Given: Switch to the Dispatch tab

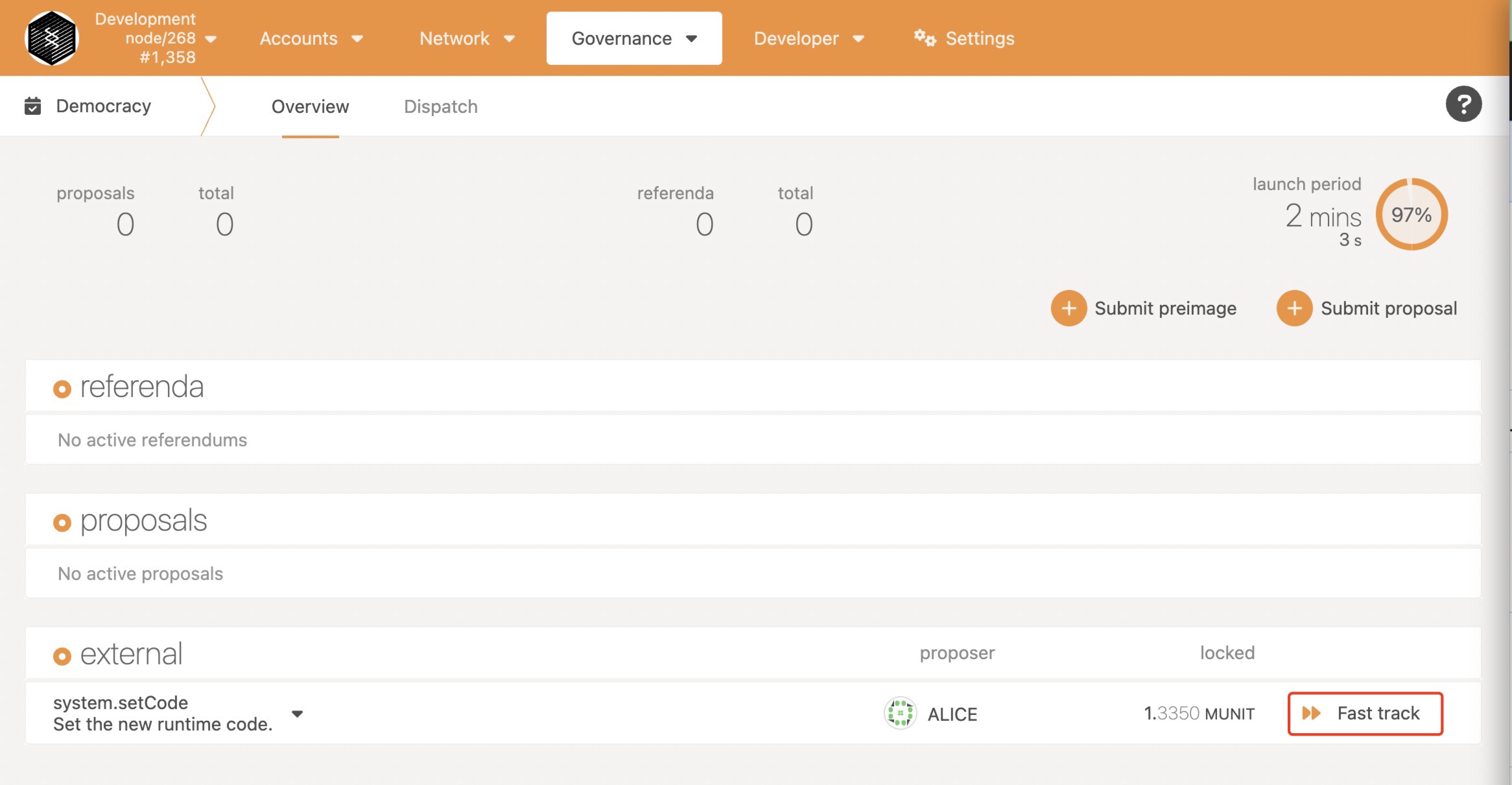Looking at the screenshot, I should coord(440,105).
